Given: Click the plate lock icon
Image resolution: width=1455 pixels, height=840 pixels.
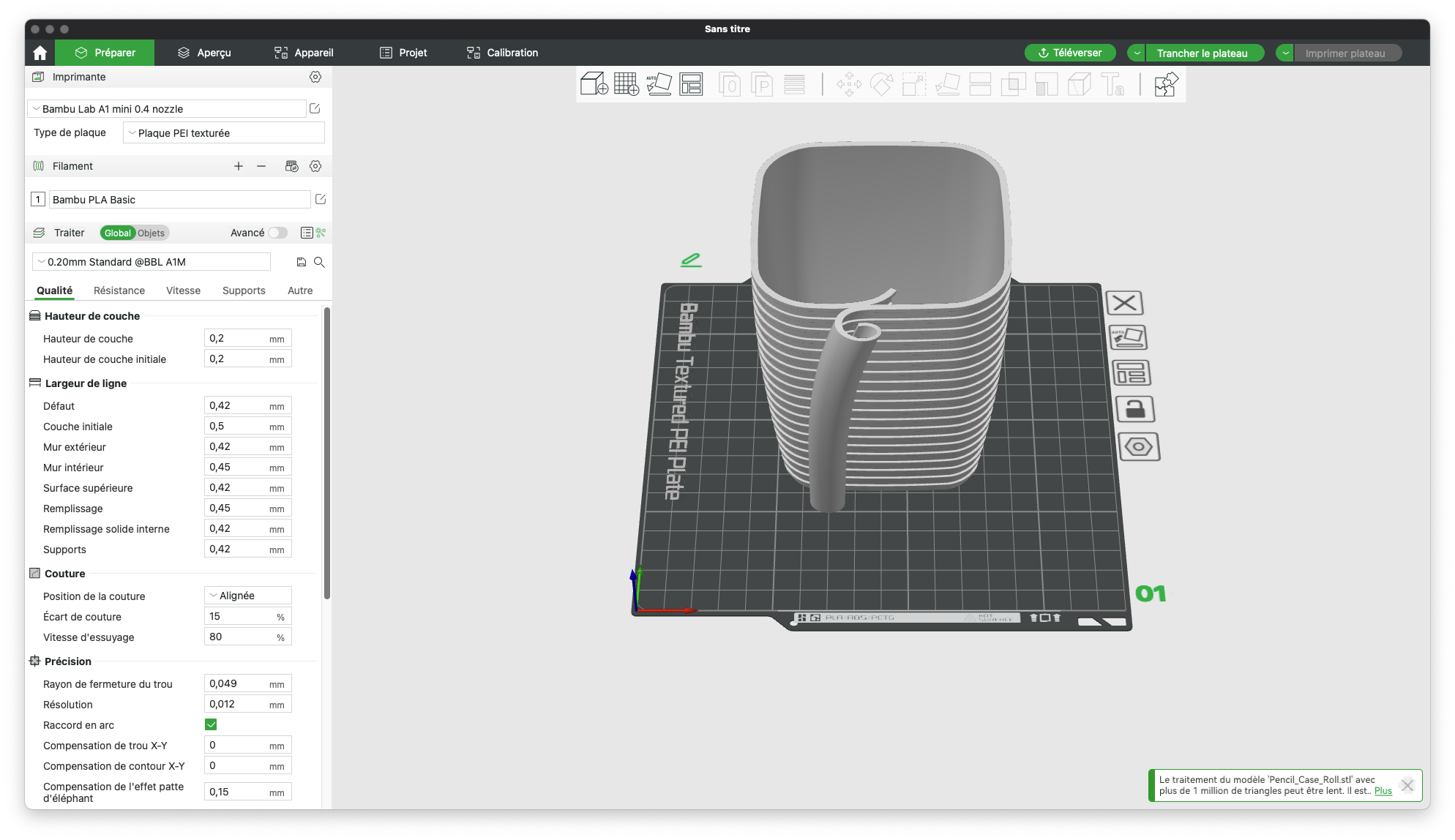Looking at the screenshot, I should [x=1135, y=409].
